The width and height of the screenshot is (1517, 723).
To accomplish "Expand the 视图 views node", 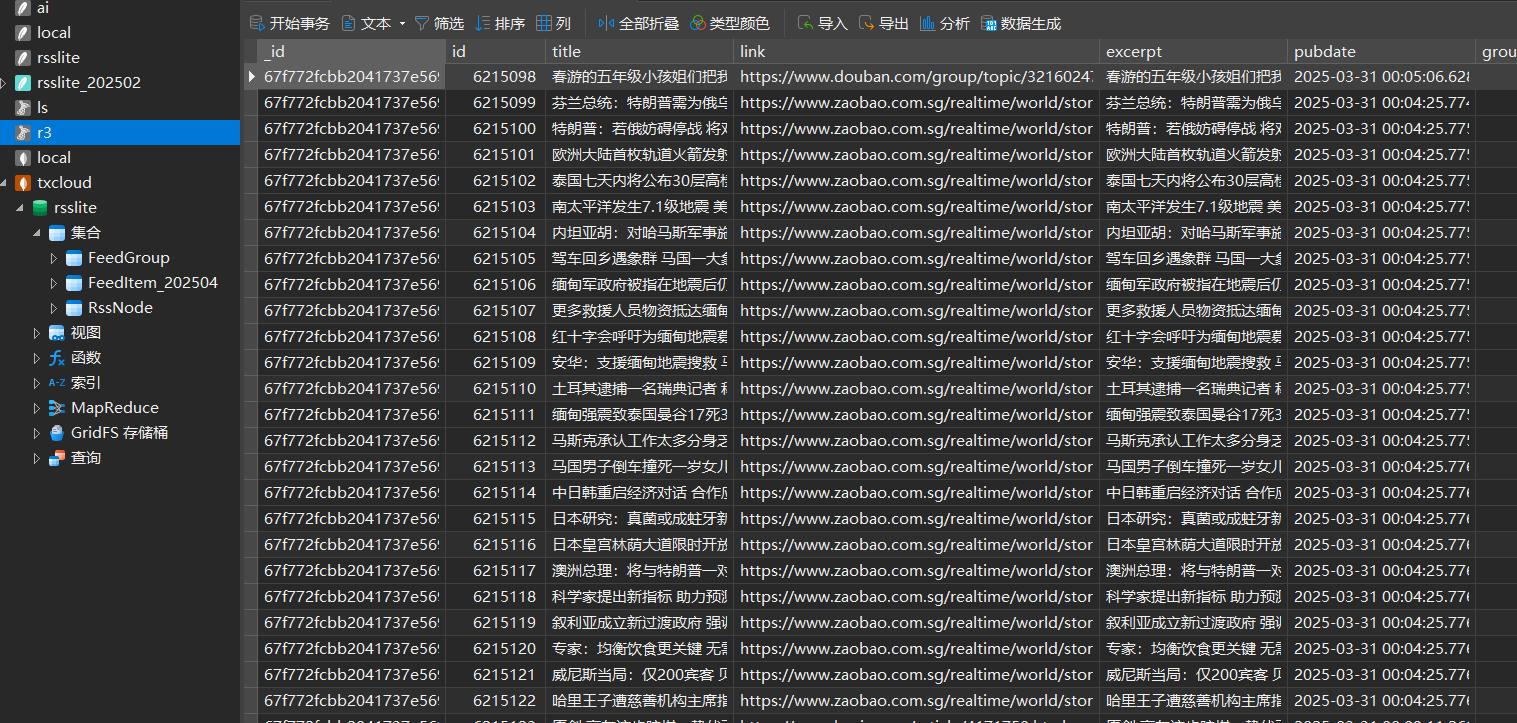I will click(37, 333).
